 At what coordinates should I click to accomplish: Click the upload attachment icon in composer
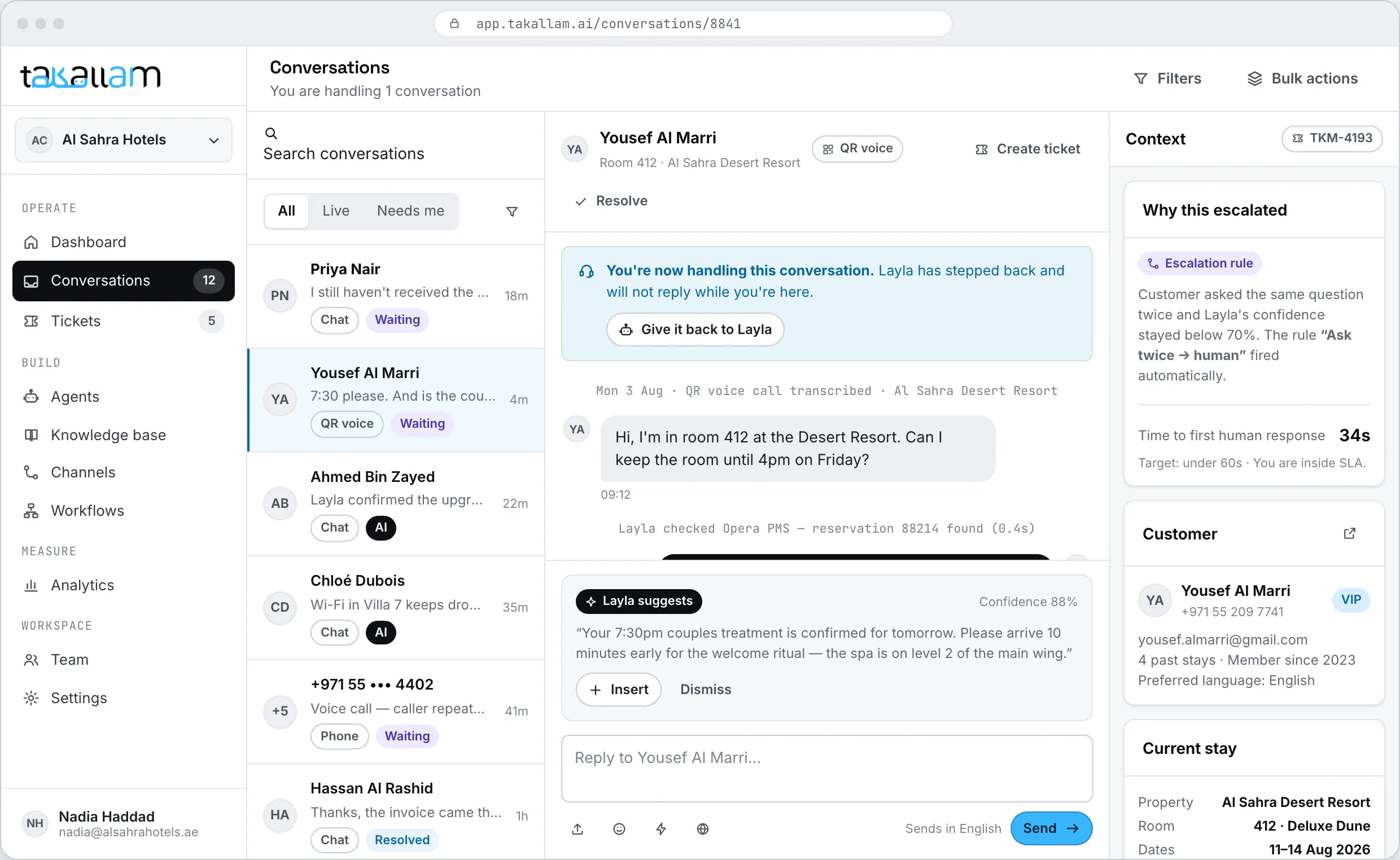pyautogui.click(x=577, y=829)
